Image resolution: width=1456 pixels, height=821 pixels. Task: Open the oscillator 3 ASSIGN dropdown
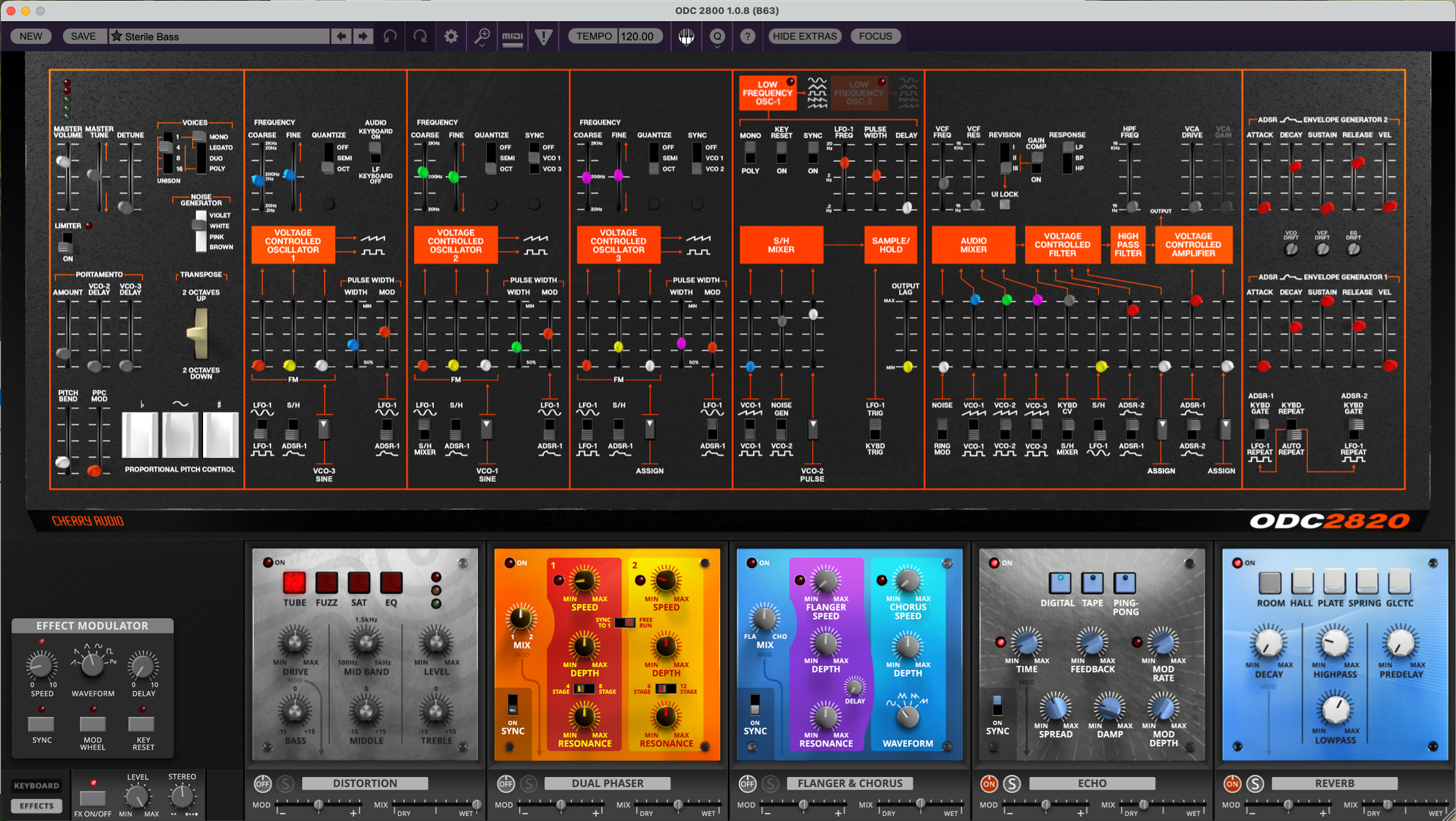pyautogui.click(x=650, y=427)
